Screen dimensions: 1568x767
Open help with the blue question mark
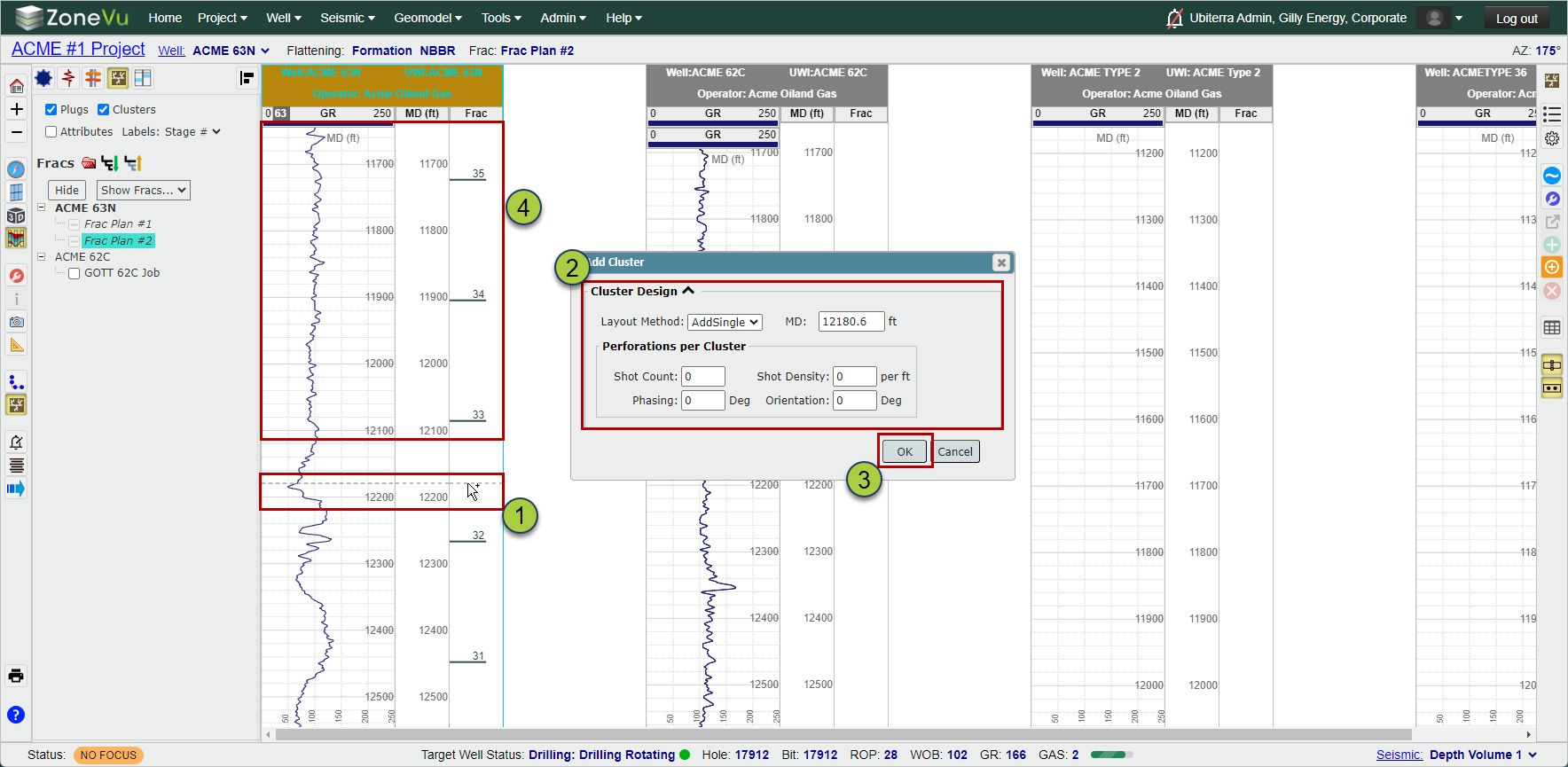coord(16,715)
